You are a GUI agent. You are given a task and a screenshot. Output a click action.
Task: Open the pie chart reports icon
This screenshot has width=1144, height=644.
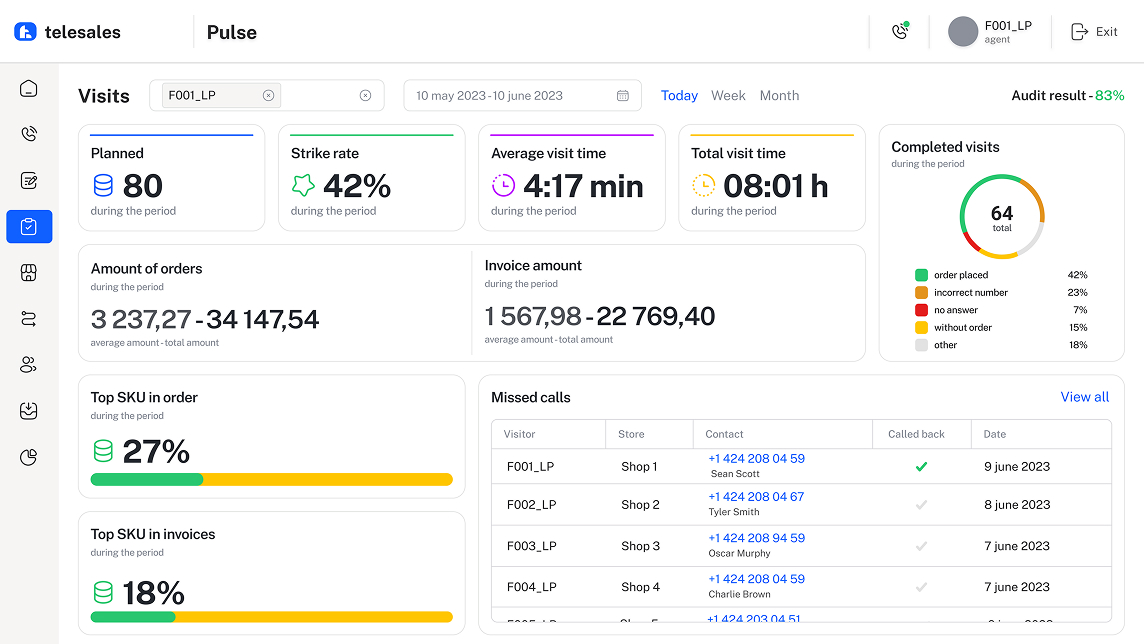coord(29,457)
